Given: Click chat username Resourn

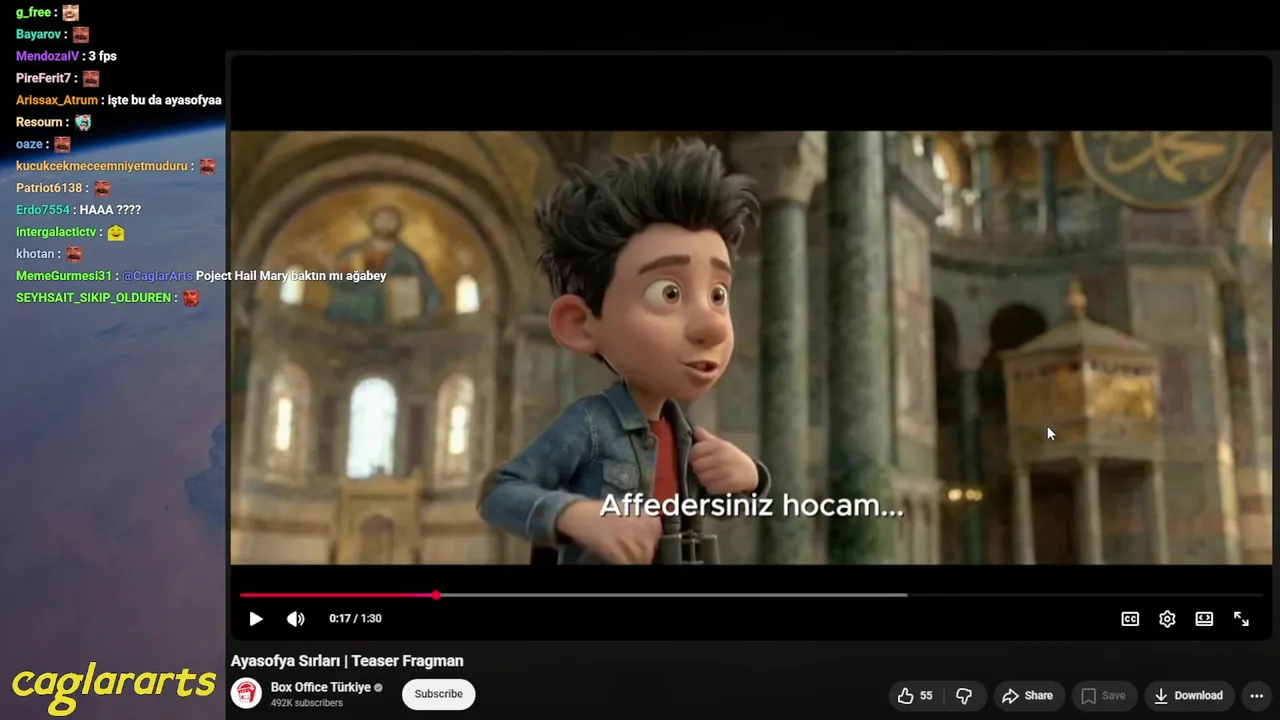Looking at the screenshot, I should [40, 123].
